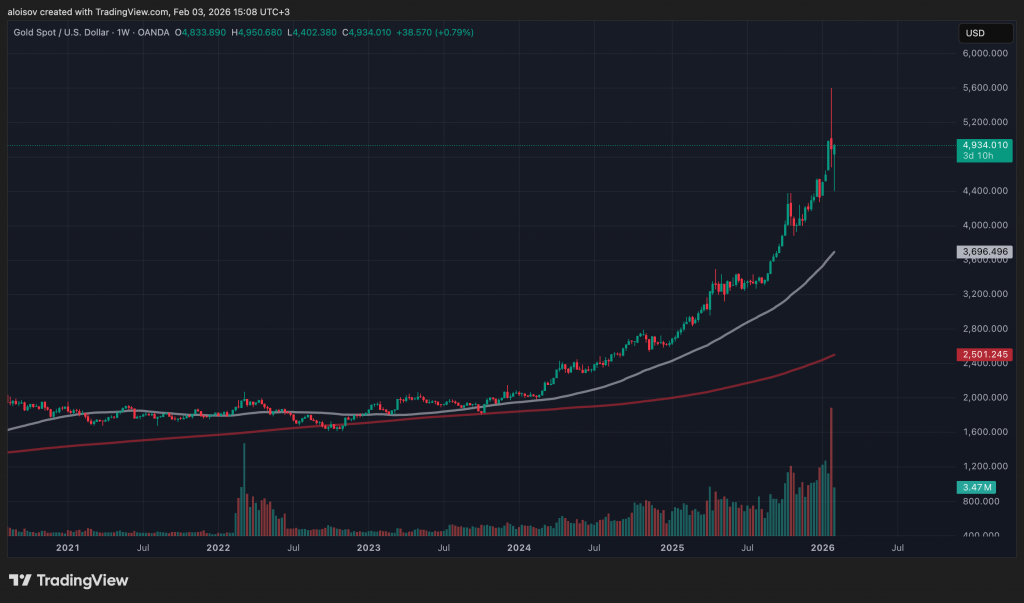Open the USD currency selector
Screen dimensions: 1024x603
coord(975,33)
